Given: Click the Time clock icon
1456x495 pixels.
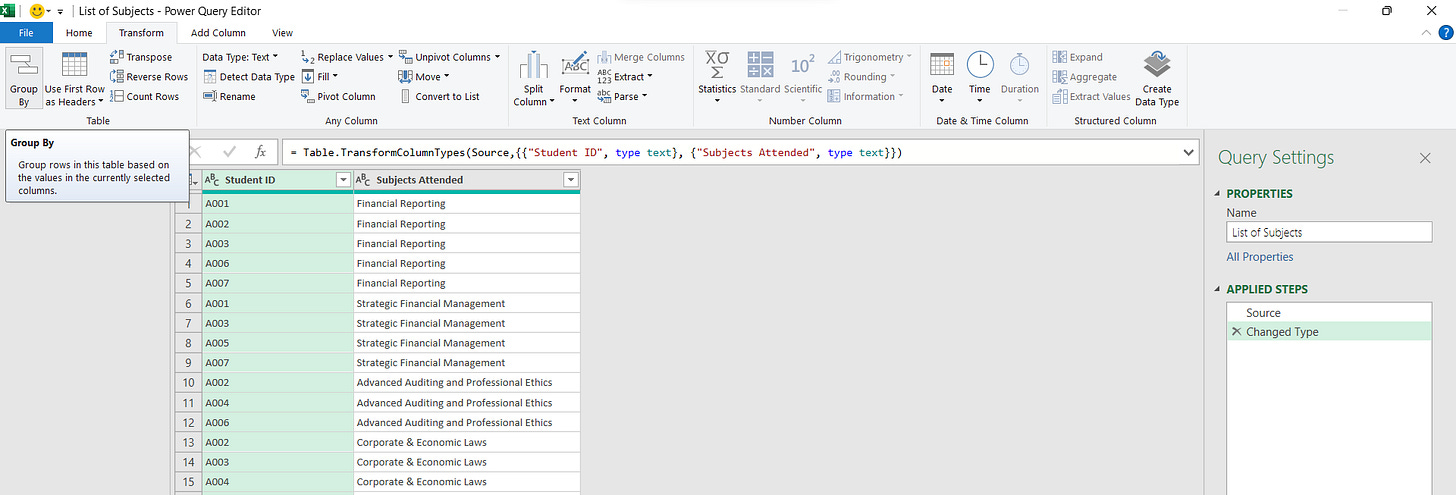Looking at the screenshot, I should (980, 65).
